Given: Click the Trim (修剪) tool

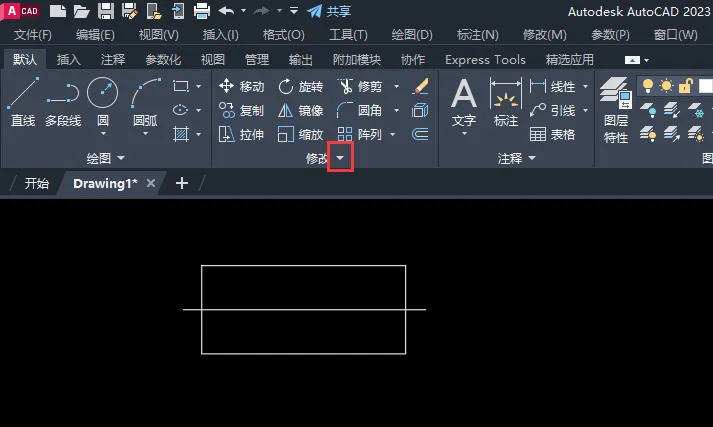Looking at the screenshot, I should (360, 86).
